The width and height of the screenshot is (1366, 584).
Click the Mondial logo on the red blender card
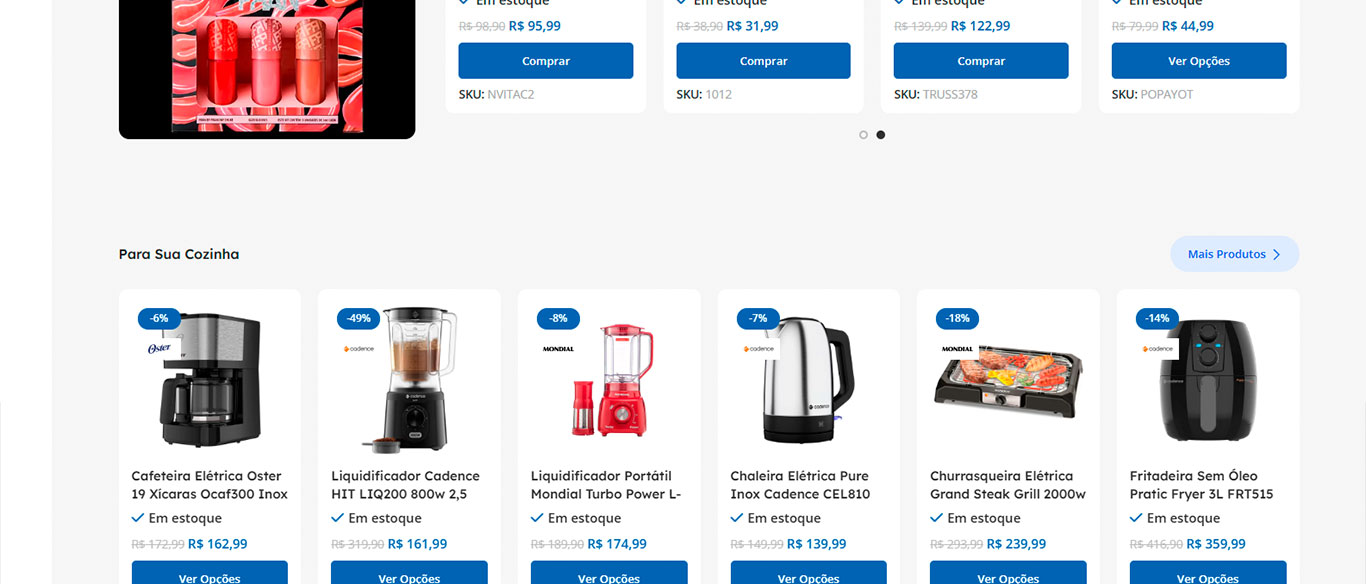558,349
